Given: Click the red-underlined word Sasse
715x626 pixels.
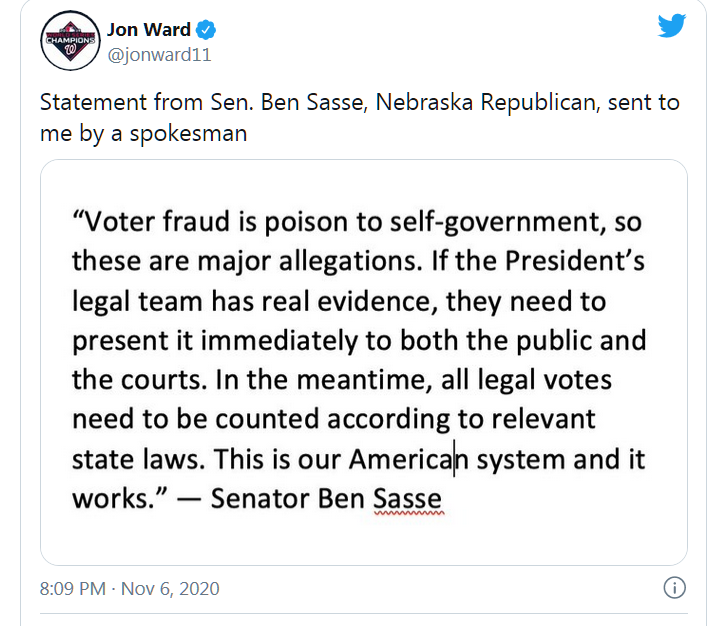Looking at the screenshot, I should (x=407, y=497).
